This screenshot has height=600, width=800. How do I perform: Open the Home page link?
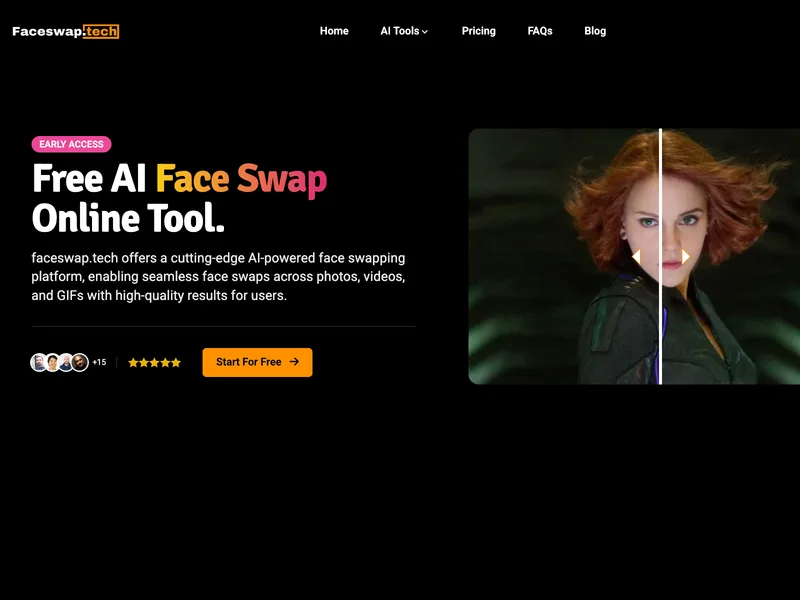tap(334, 31)
